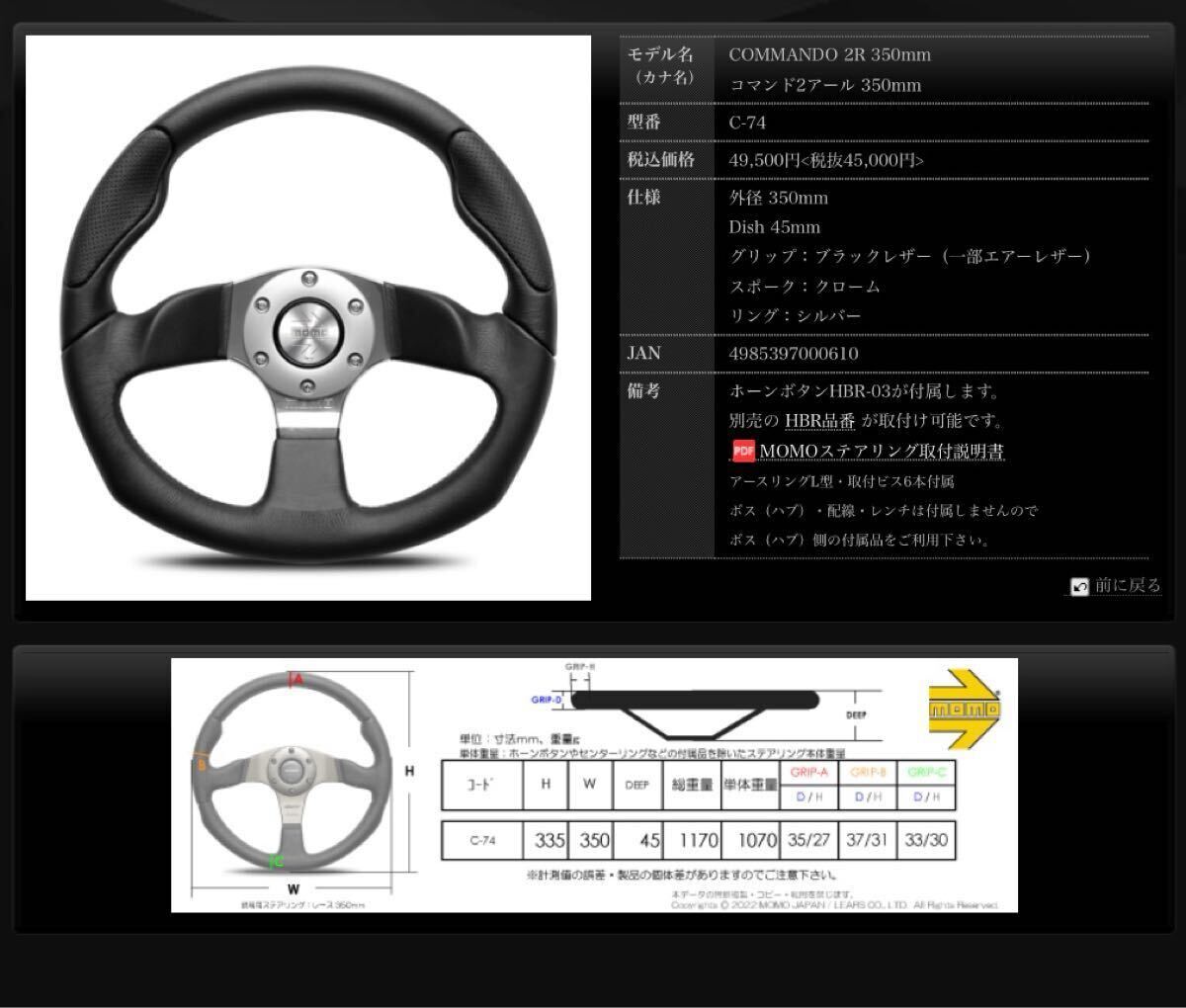This screenshot has height=1008, width=1186.
Task: Click the GRIP-C column header
Action: [926, 771]
